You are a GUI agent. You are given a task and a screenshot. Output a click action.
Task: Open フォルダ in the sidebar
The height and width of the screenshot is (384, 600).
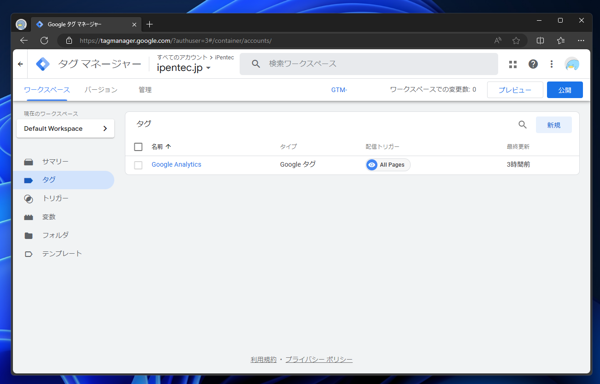(64, 235)
